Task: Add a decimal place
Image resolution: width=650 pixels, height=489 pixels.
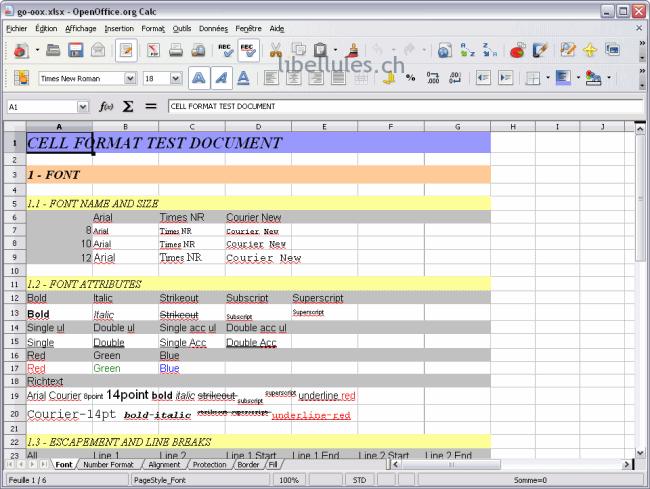Action: pos(433,78)
